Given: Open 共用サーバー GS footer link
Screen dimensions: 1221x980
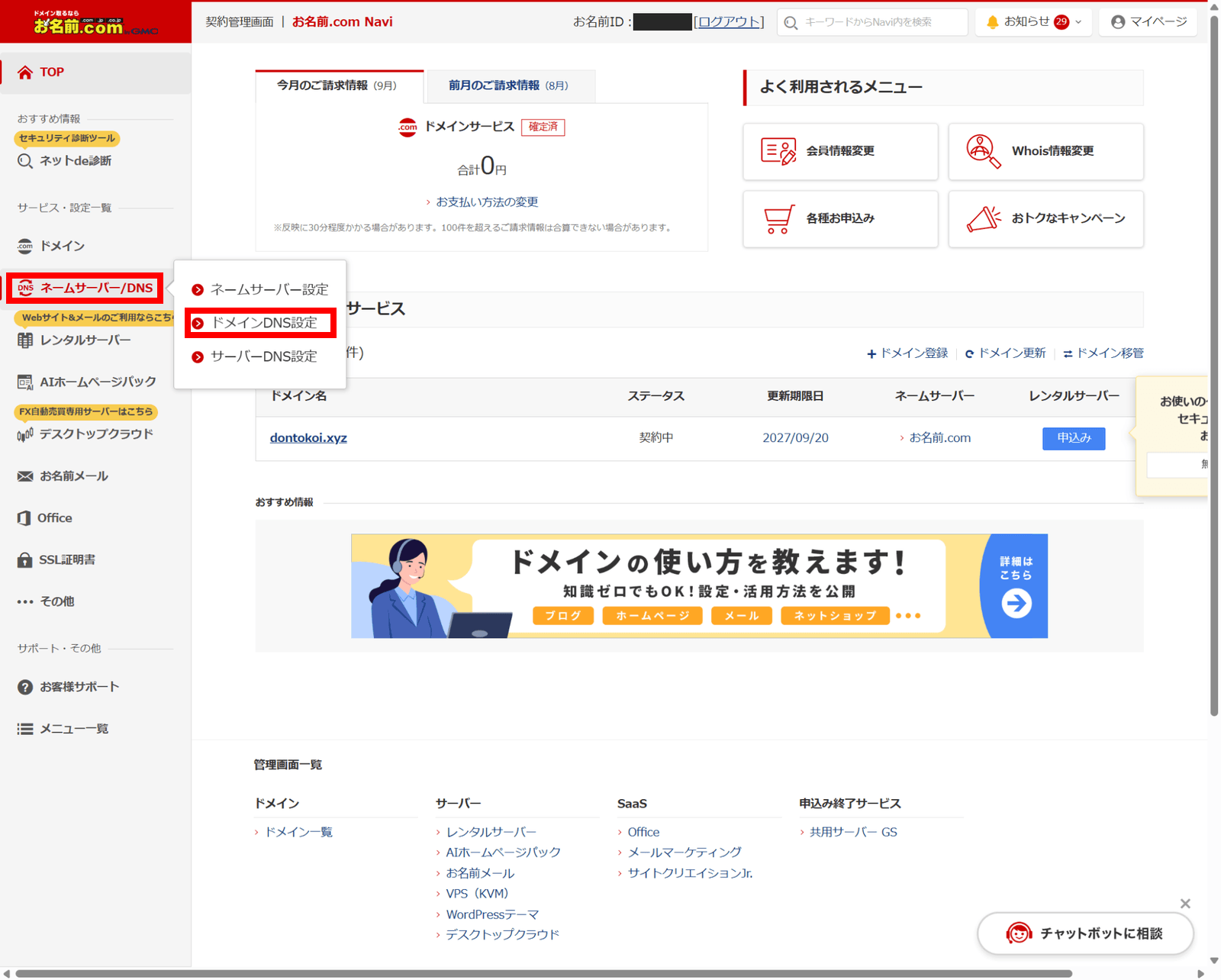Looking at the screenshot, I should pos(853,832).
